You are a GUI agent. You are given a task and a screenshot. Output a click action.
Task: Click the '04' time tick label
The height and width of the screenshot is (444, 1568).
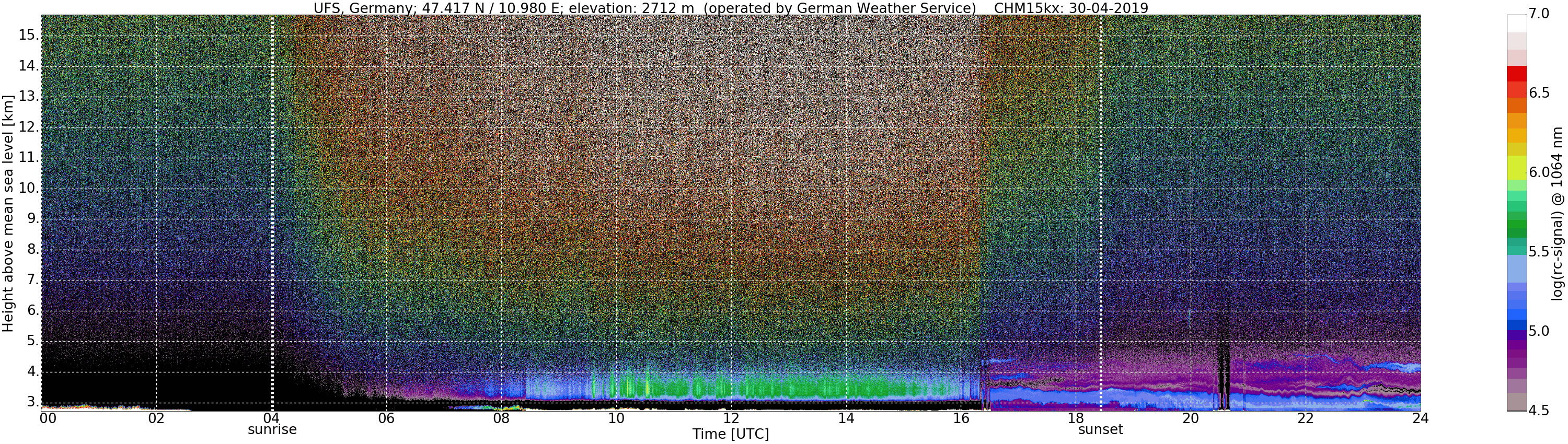tap(271, 418)
